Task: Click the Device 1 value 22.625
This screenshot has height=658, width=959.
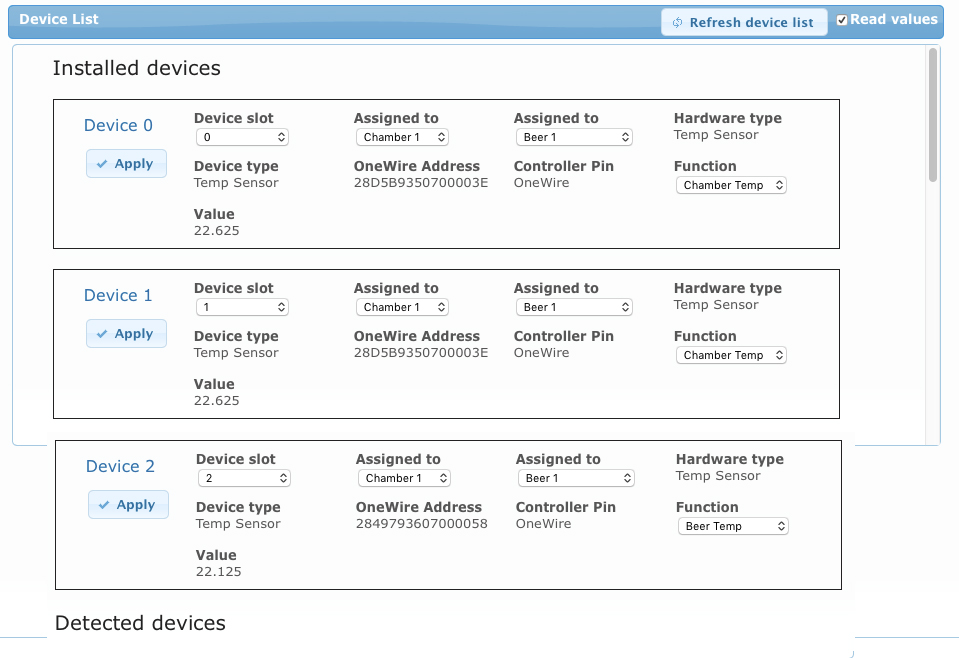Action: (217, 401)
